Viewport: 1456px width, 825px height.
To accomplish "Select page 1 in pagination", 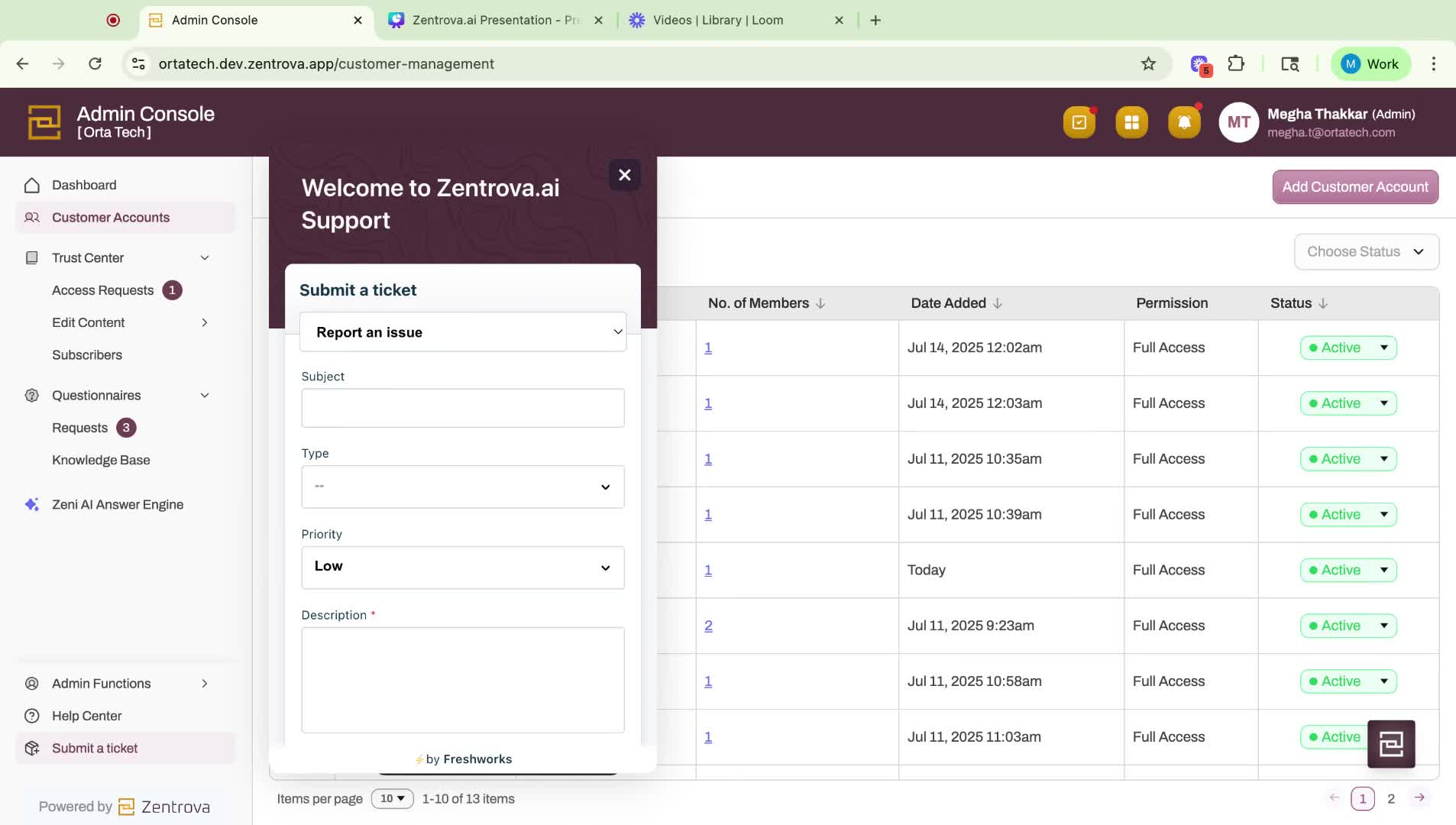I will click(x=1362, y=799).
